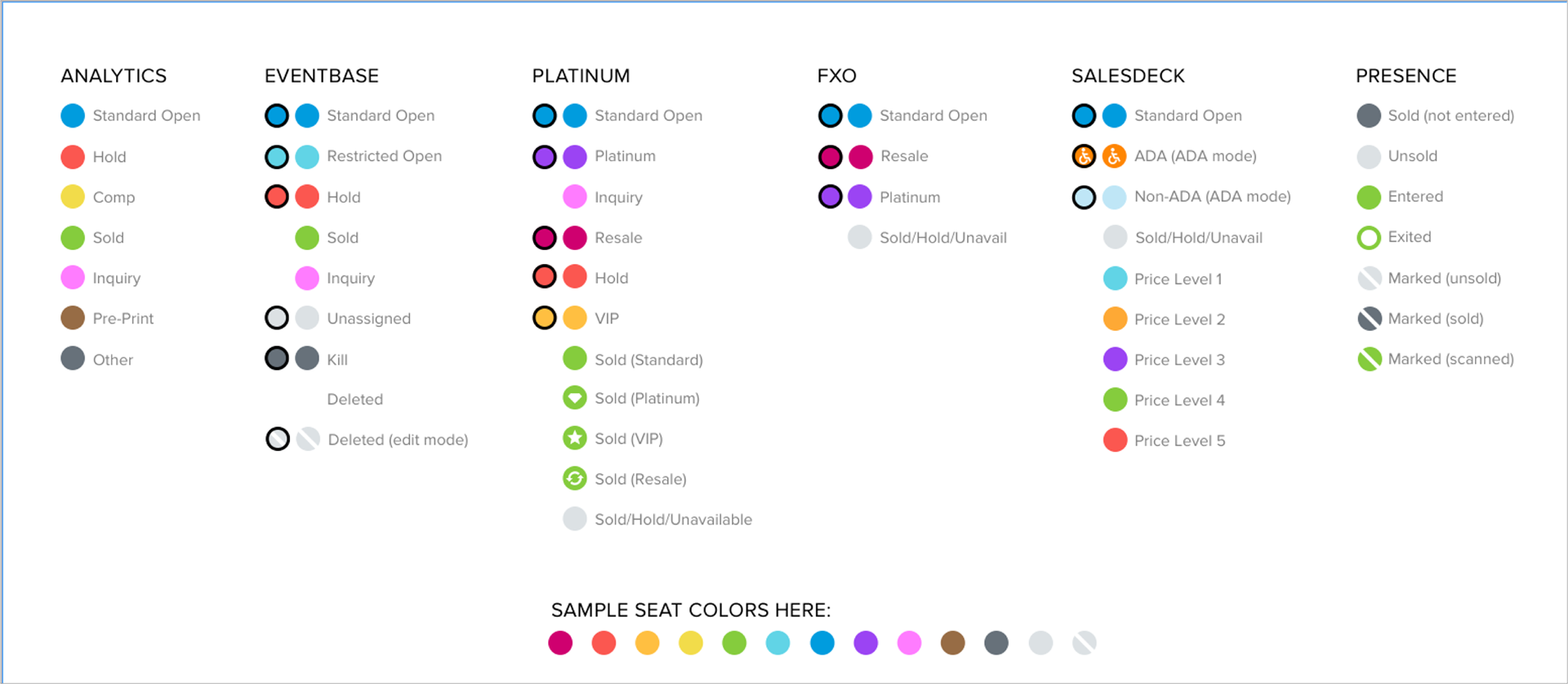The width and height of the screenshot is (1568, 684).
Task: Pick the light gray sample seat color
Action: click(x=1040, y=643)
